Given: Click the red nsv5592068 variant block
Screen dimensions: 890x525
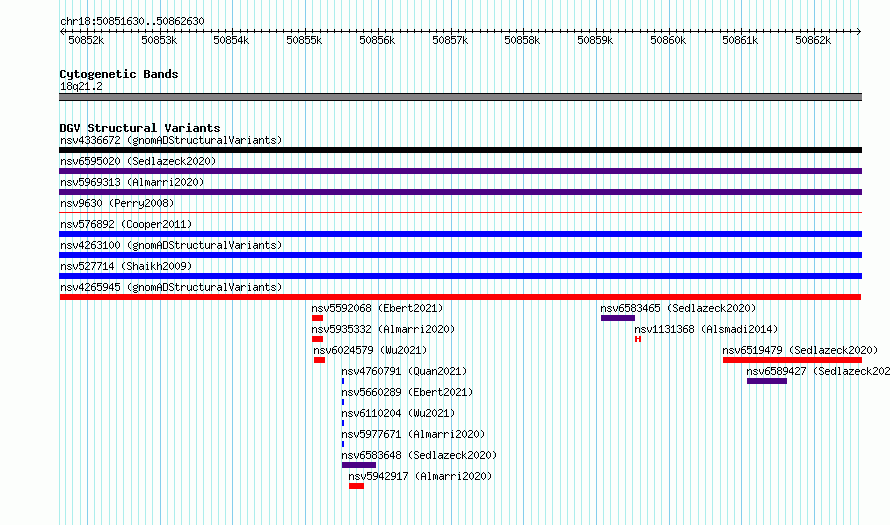Looking at the screenshot, I should [317, 318].
